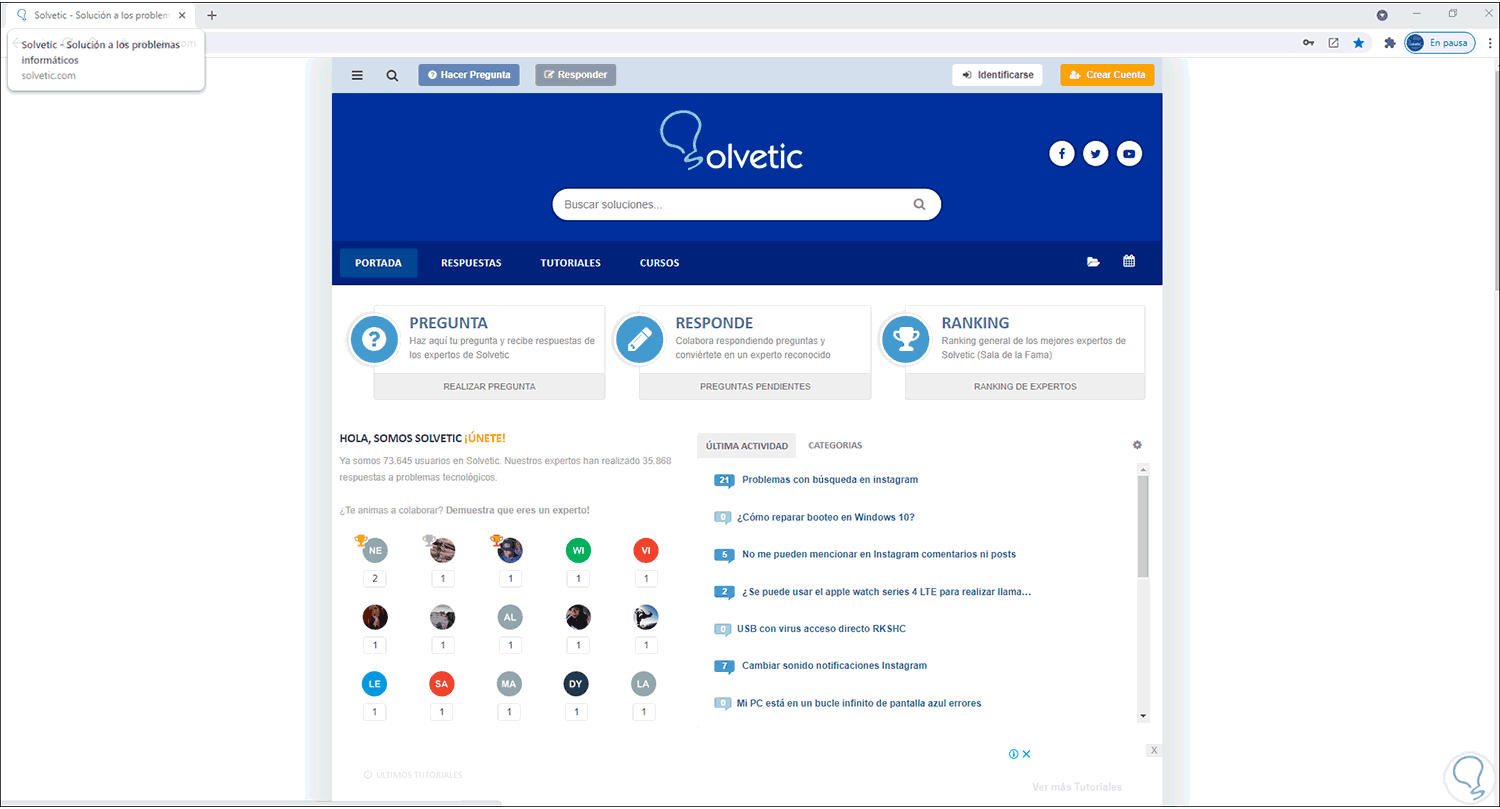Screen dimensions: 1500x809
Task: Bookmark this page with the star icon
Action: tap(1359, 43)
